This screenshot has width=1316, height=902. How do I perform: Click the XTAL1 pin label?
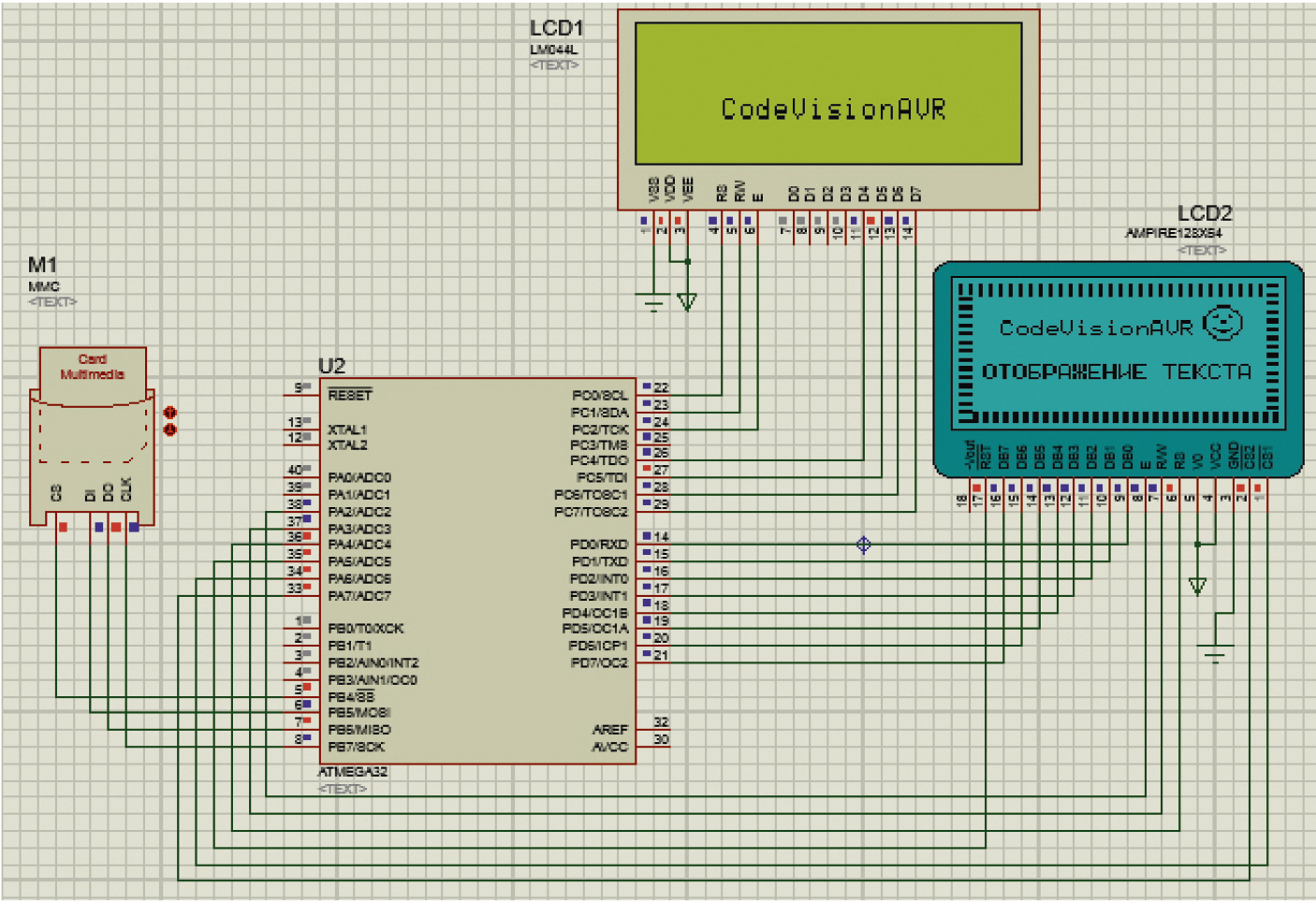click(347, 429)
